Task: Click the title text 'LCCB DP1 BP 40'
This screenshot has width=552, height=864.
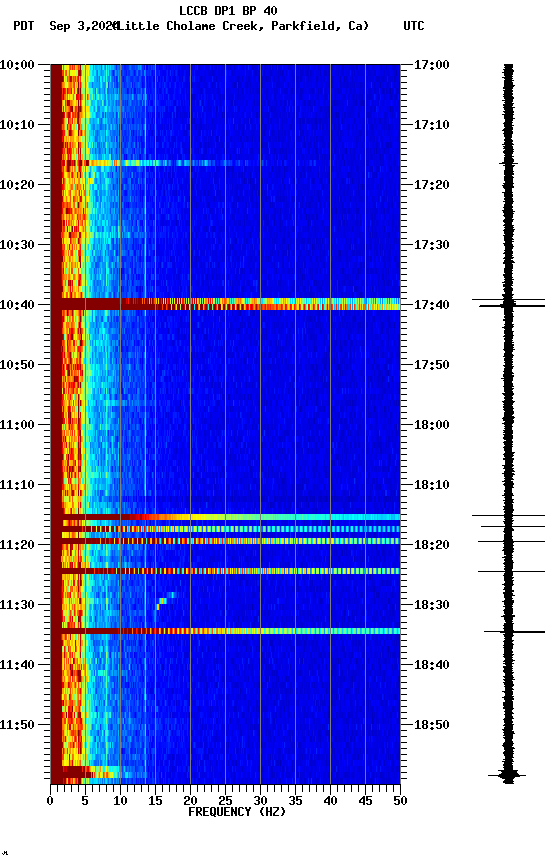Action: click(228, 10)
